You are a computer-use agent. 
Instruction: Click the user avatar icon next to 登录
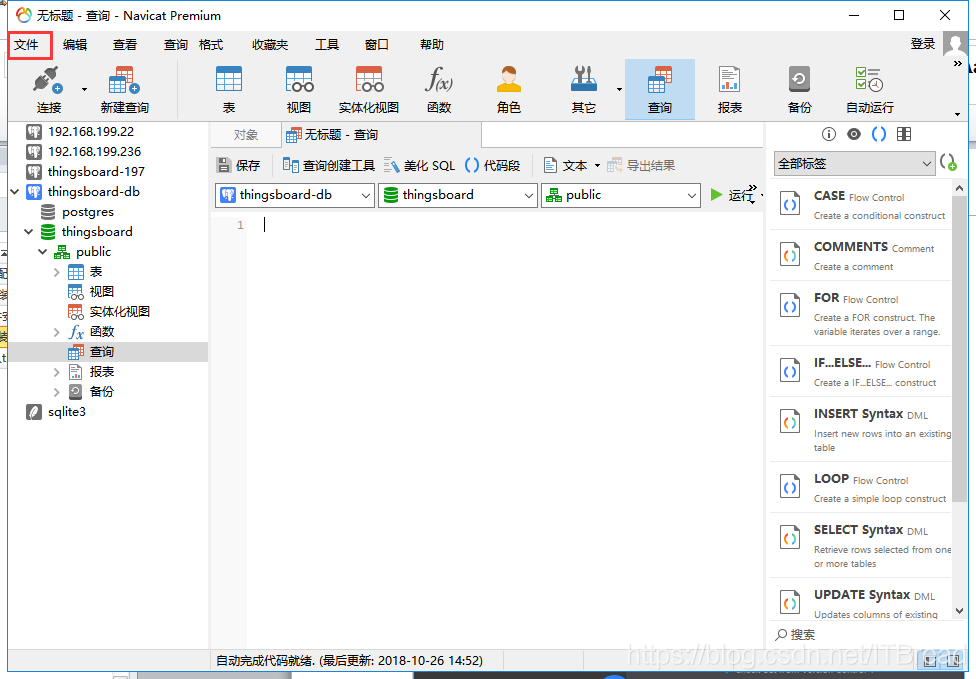[x=955, y=43]
